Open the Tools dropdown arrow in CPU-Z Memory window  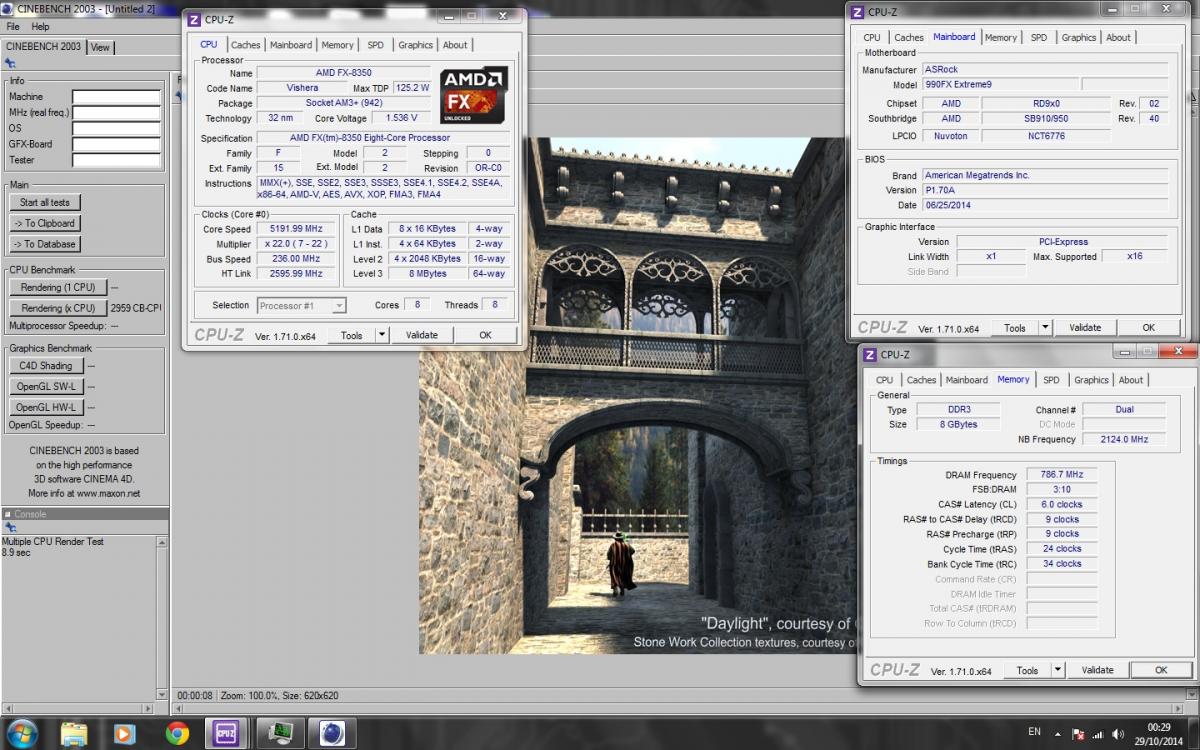click(1057, 670)
